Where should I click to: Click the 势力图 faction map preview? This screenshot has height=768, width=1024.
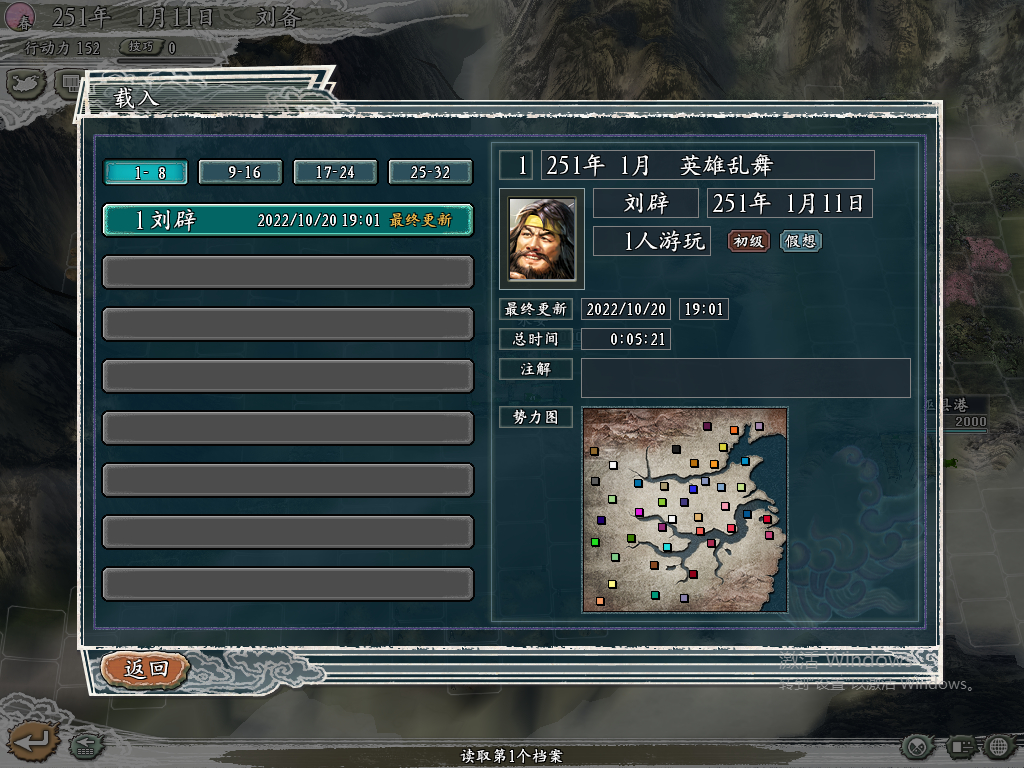coord(684,510)
